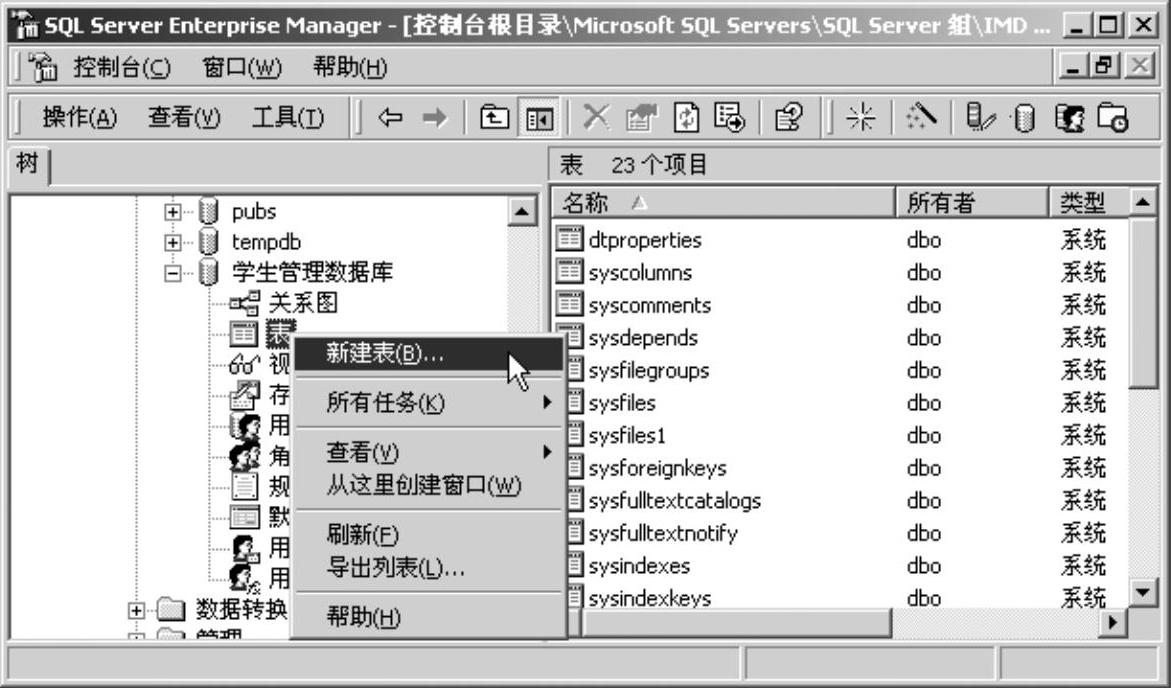Open the 控制台(C) menu
The height and width of the screenshot is (688, 1171).
pos(122,68)
